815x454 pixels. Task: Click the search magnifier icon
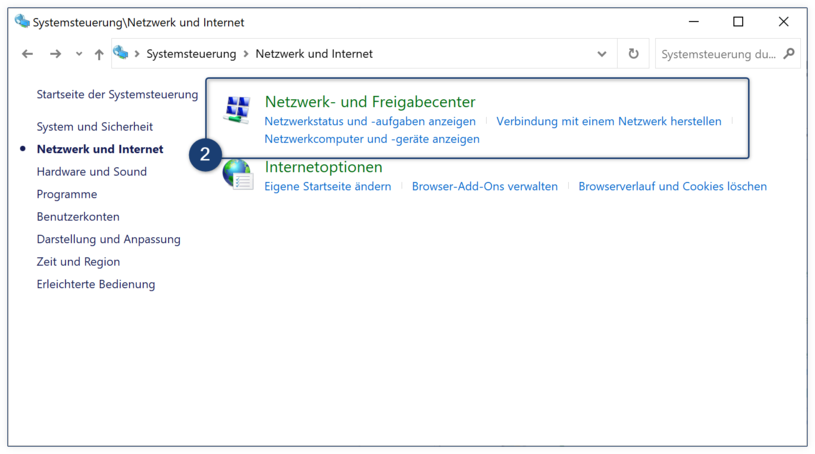[789, 54]
